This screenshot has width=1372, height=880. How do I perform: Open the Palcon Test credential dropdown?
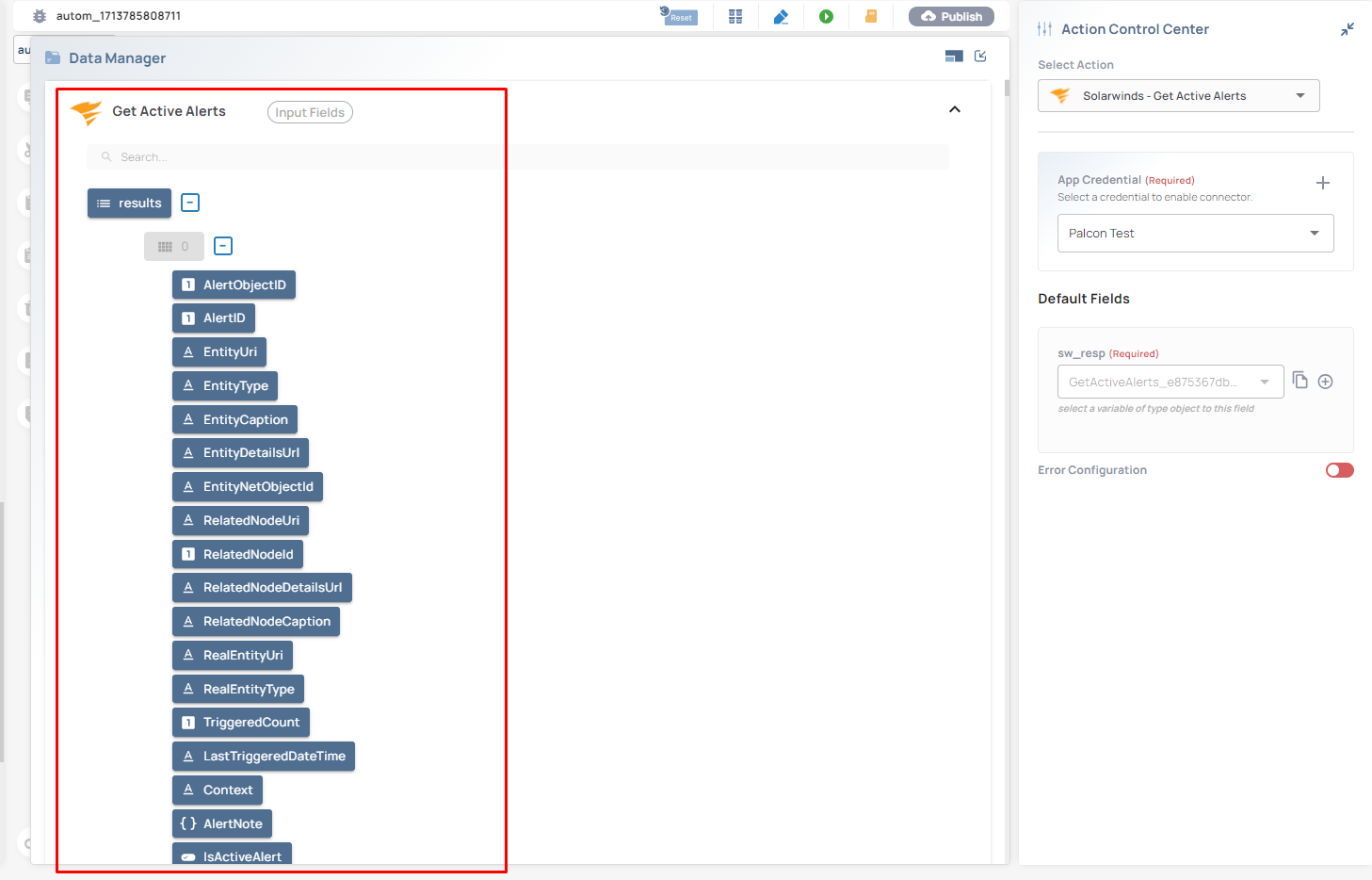1195,234
